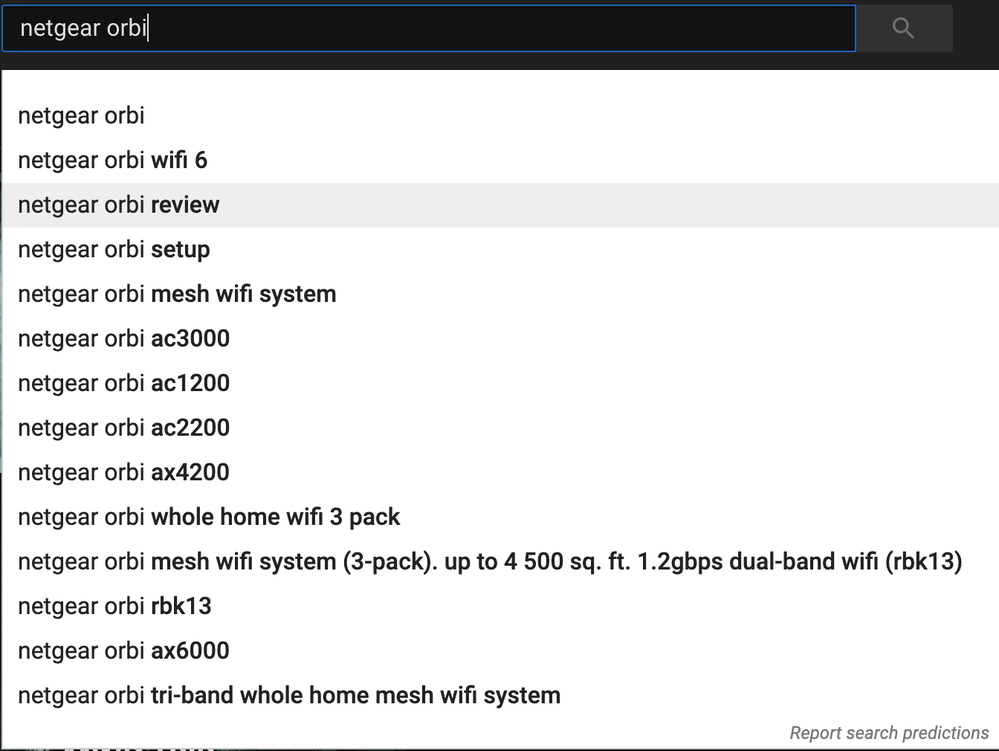
Task: Select highlighted 'netgear orbi review' suggestion
Action: pyautogui.click(x=119, y=205)
